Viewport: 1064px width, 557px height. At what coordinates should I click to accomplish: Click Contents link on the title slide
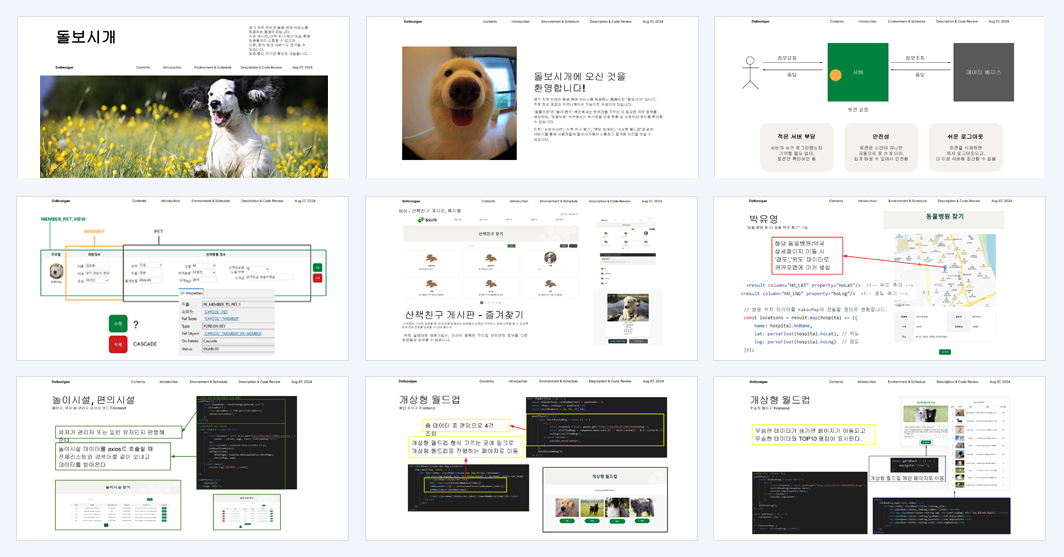click(143, 67)
